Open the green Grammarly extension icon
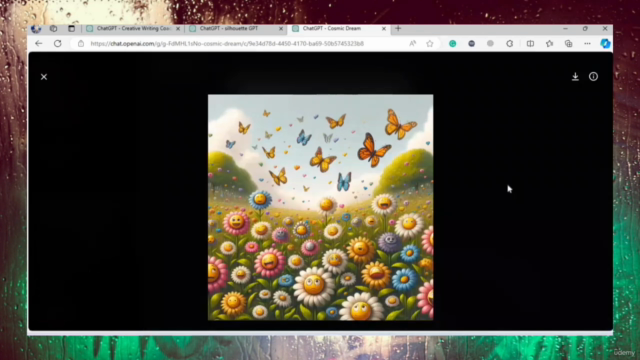Screen dimensions: 640x360 [452, 44]
